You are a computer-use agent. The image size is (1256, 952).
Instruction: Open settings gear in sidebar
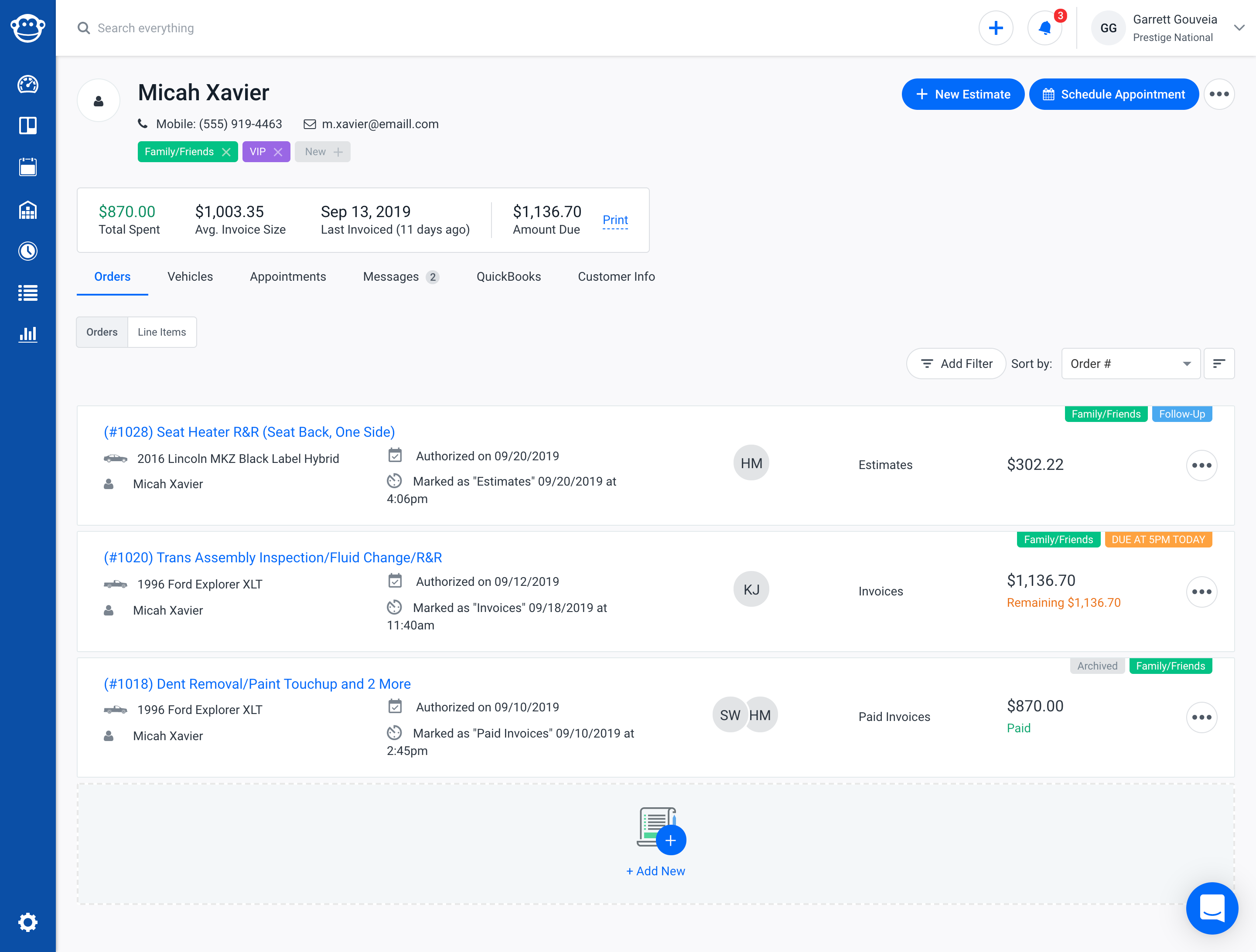[27, 922]
